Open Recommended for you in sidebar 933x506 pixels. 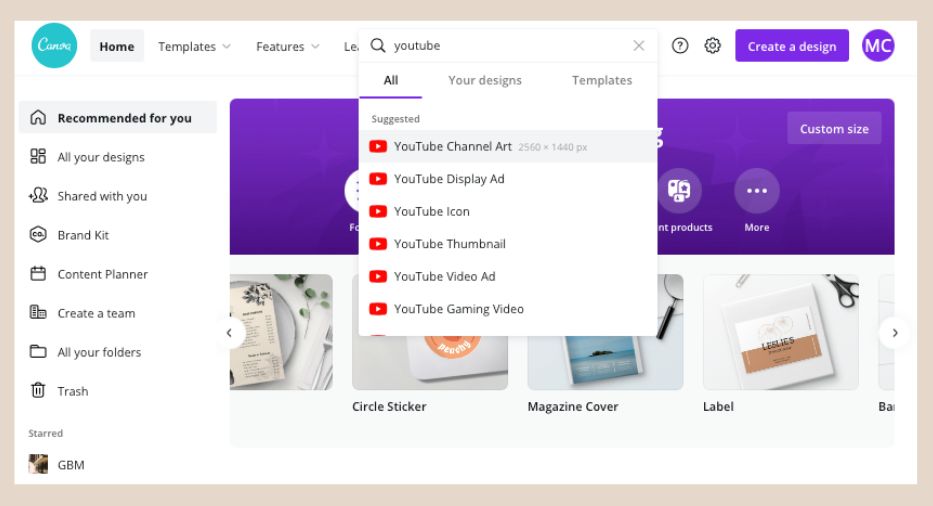(118, 118)
